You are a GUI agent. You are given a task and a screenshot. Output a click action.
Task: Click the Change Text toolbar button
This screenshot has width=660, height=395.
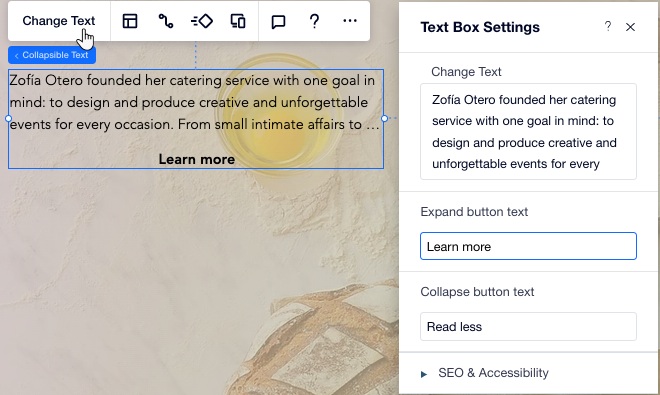point(59,21)
